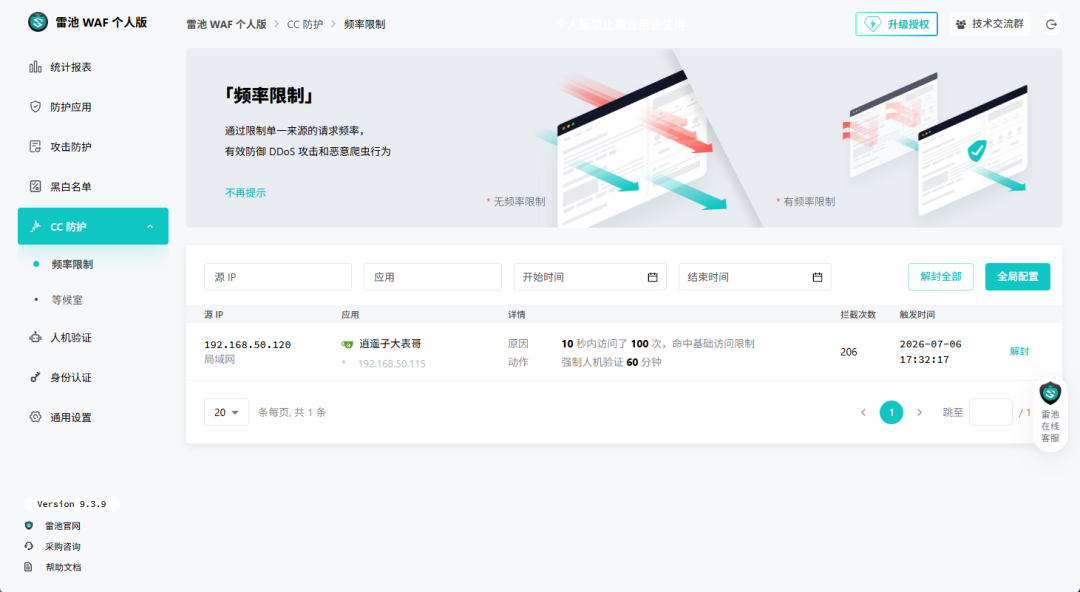Open the calendar icon in 开始时间

tap(652, 277)
